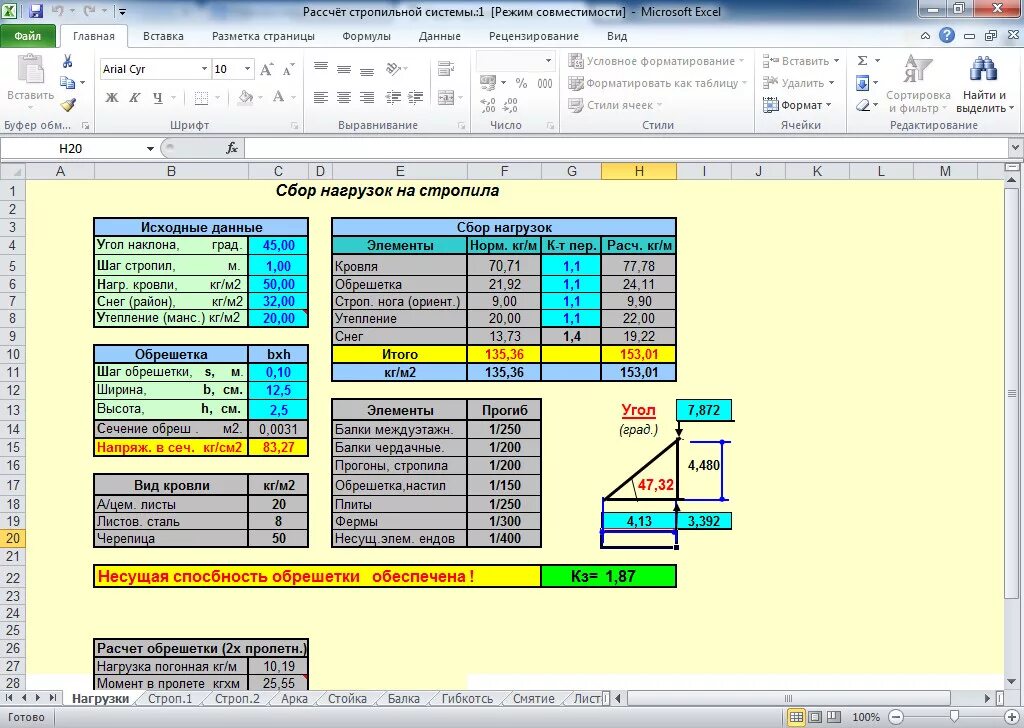Increase indent in alignment group
The width and height of the screenshot is (1024, 728).
pyautogui.click(x=415, y=98)
